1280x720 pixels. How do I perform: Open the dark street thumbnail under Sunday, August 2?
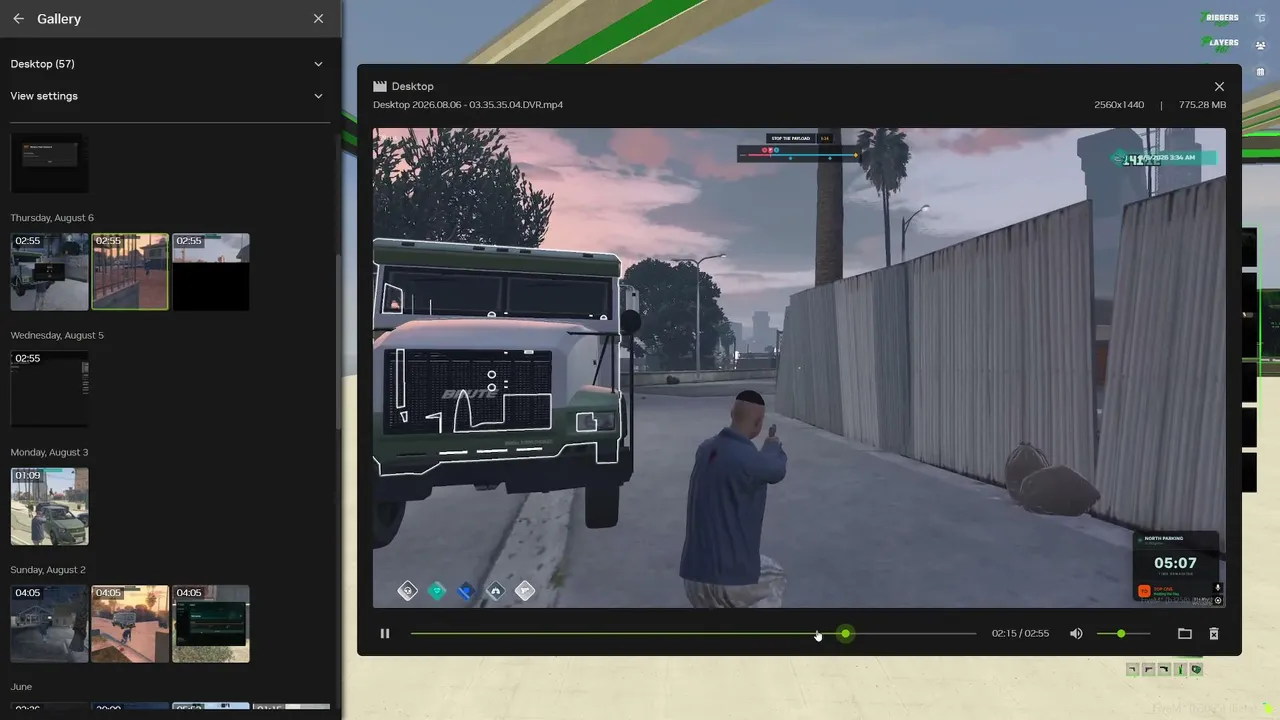pyautogui.click(x=50, y=624)
